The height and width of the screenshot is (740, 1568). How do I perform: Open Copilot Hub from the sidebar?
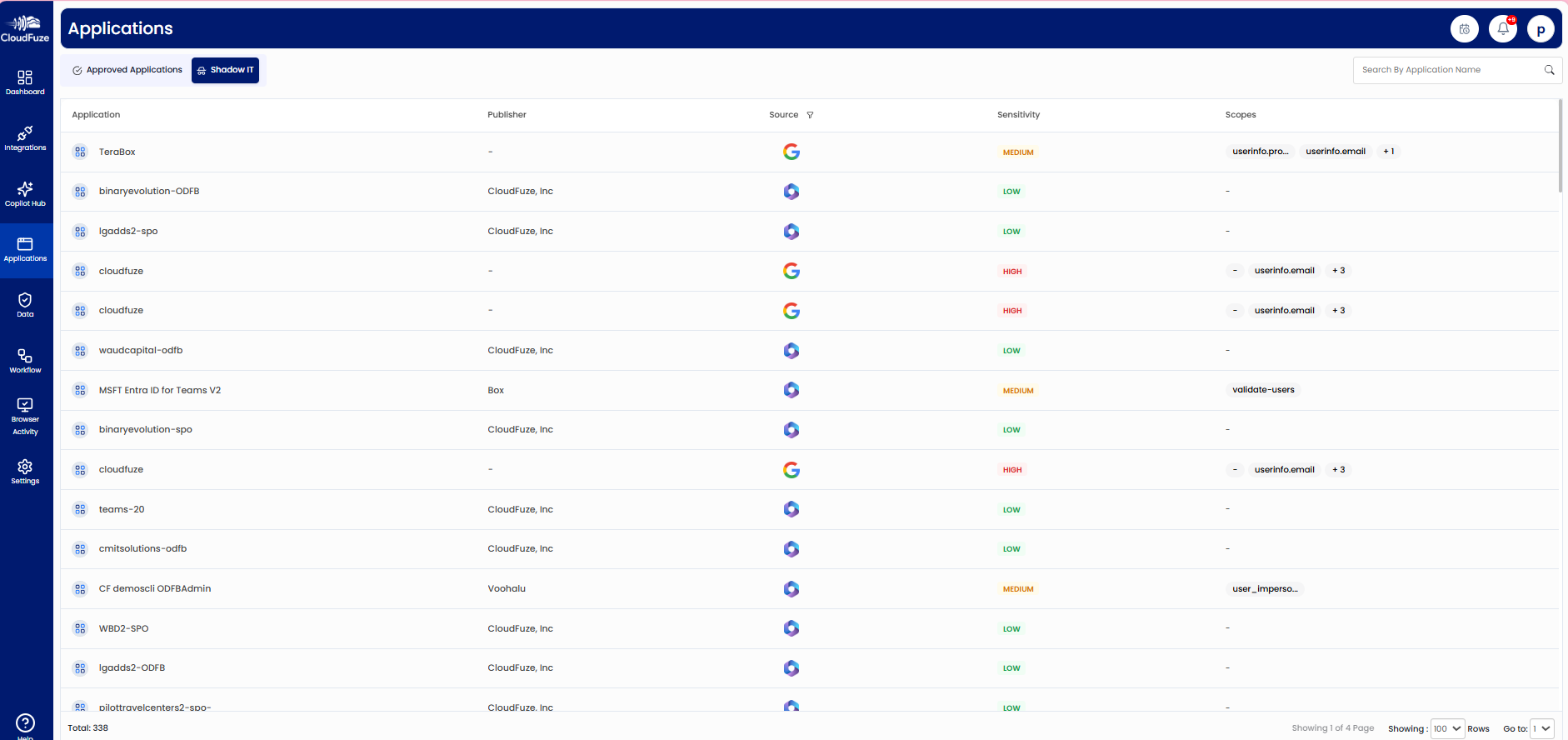coord(25,193)
